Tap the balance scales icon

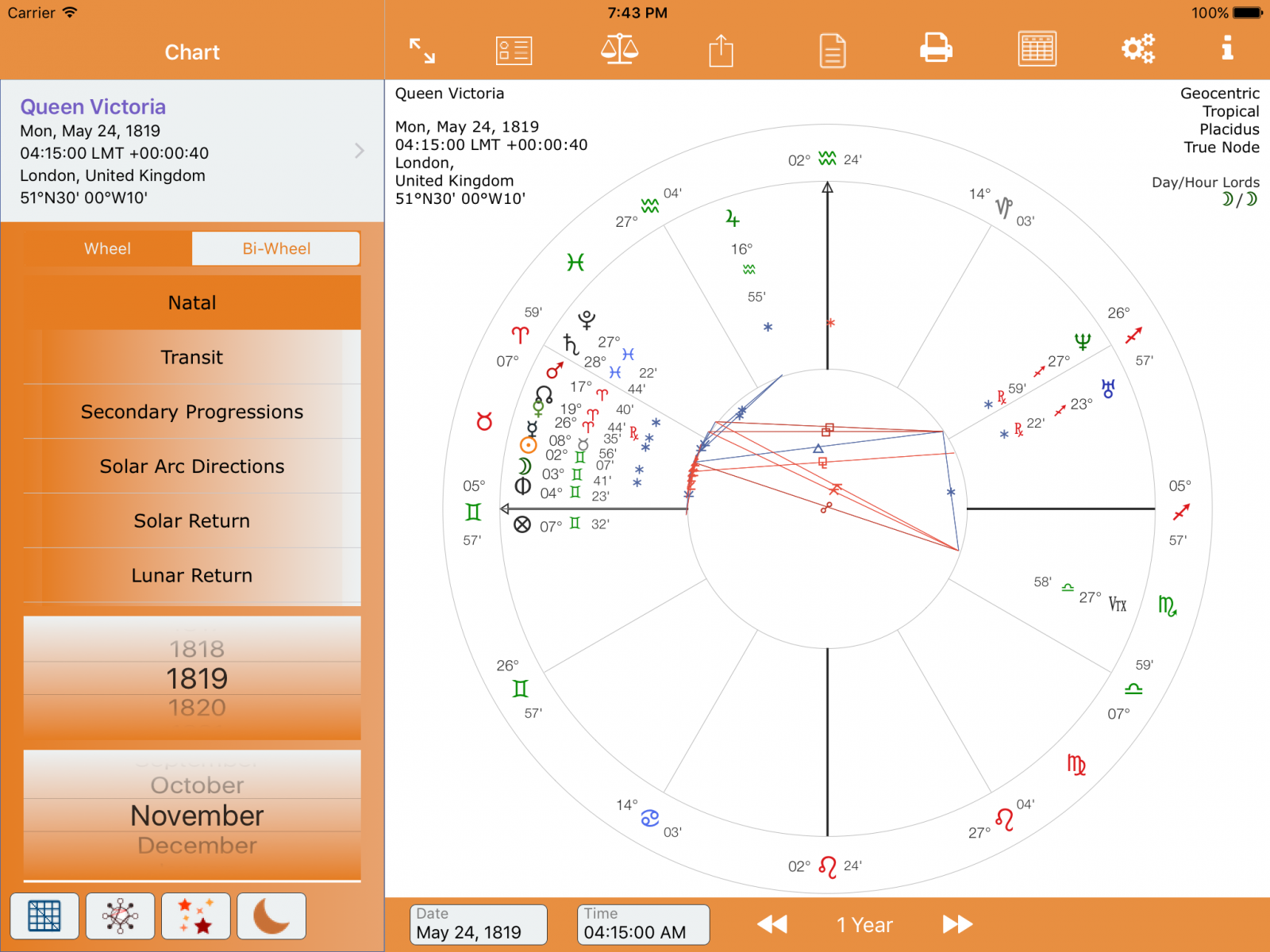pos(619,49)
